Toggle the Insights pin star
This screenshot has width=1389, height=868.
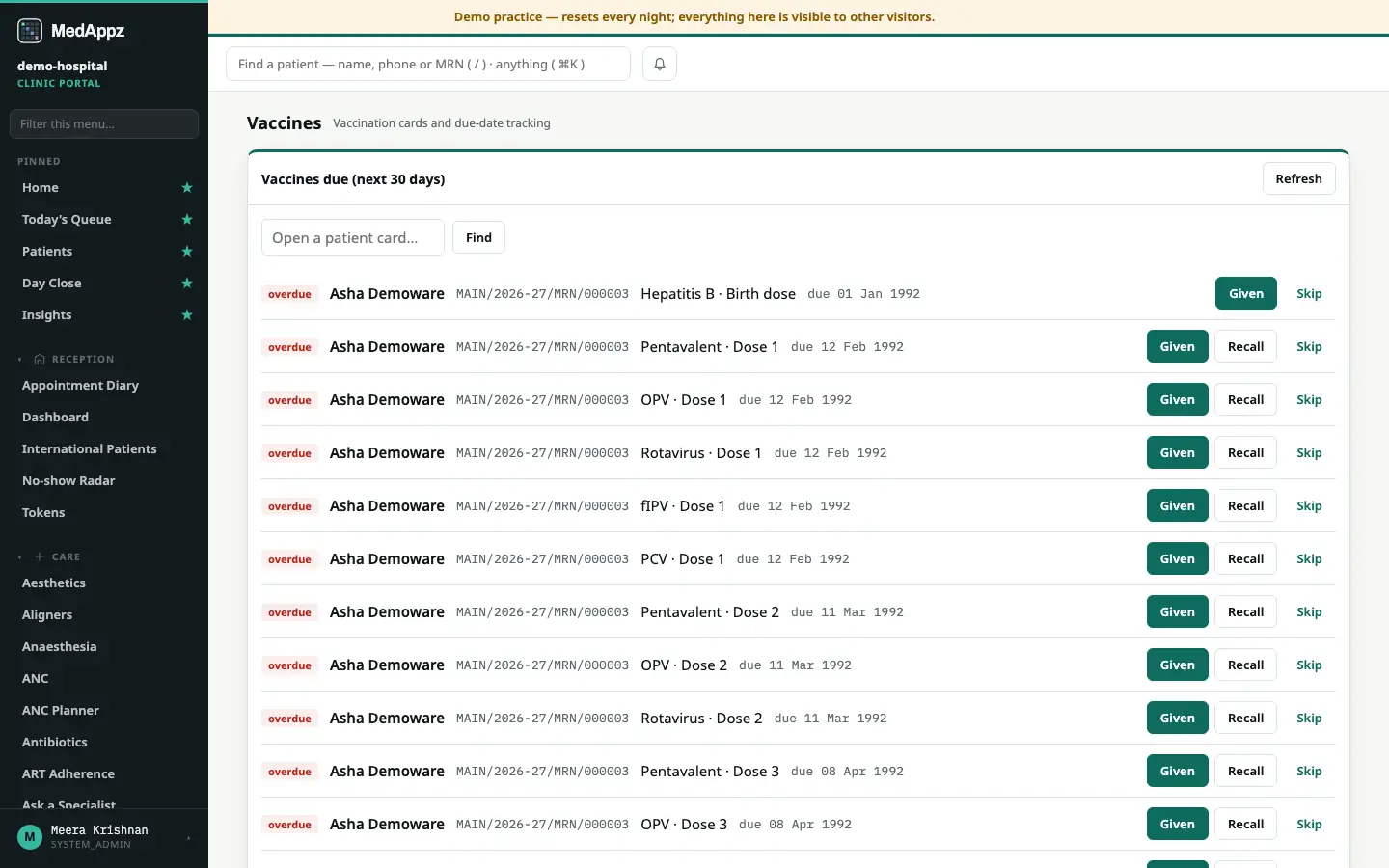[x=187, y=315]
